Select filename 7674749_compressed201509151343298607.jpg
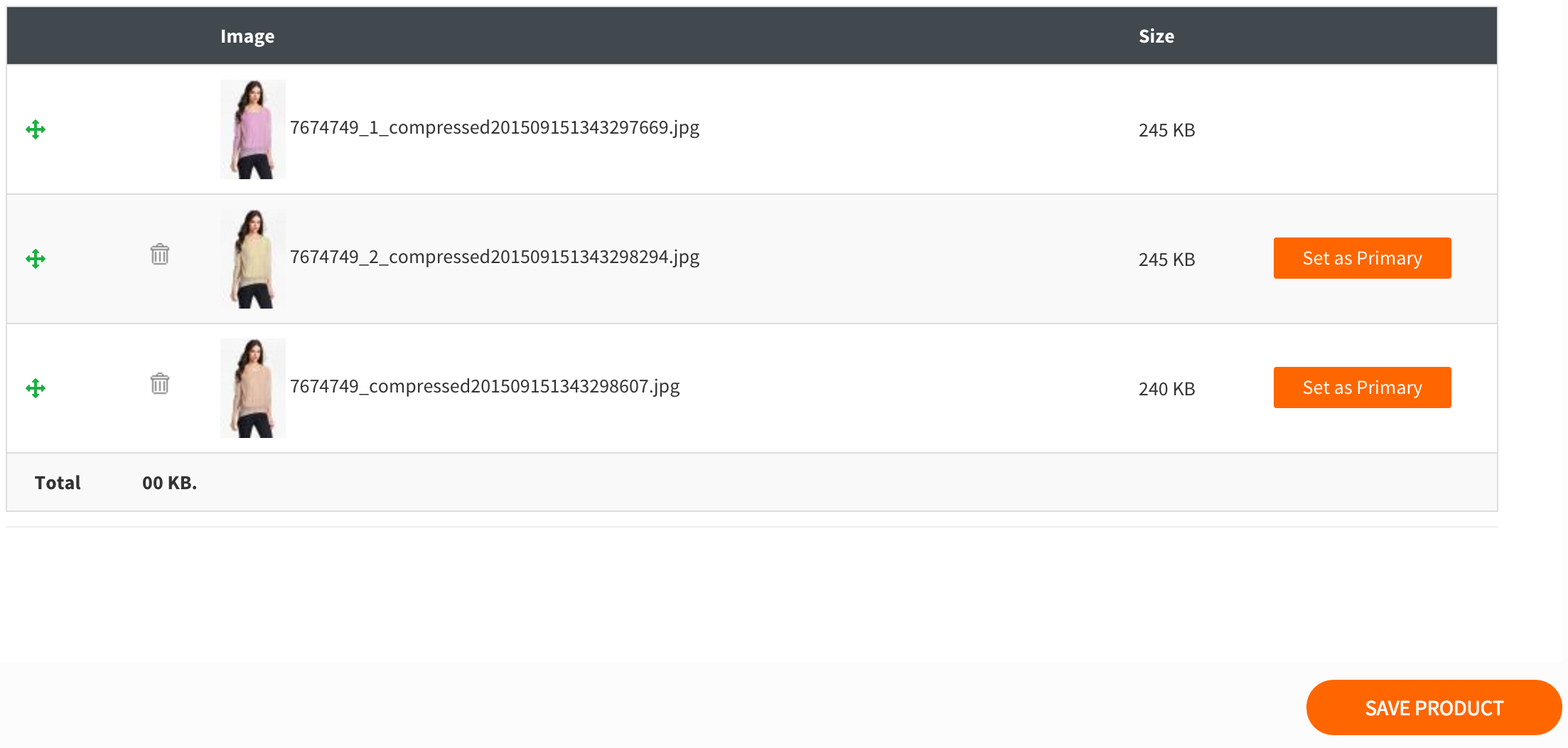The image size is (1568, 748). (x=485, y=387)
